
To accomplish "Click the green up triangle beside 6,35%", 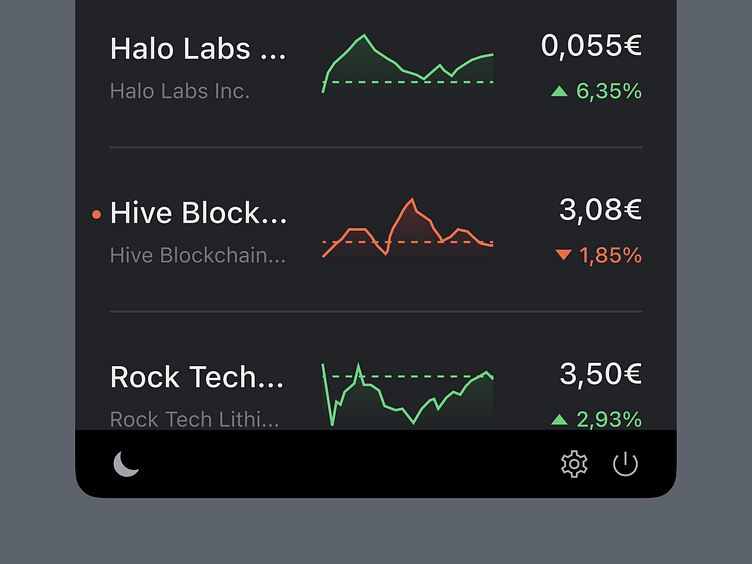I will click(x=559, y=92).
